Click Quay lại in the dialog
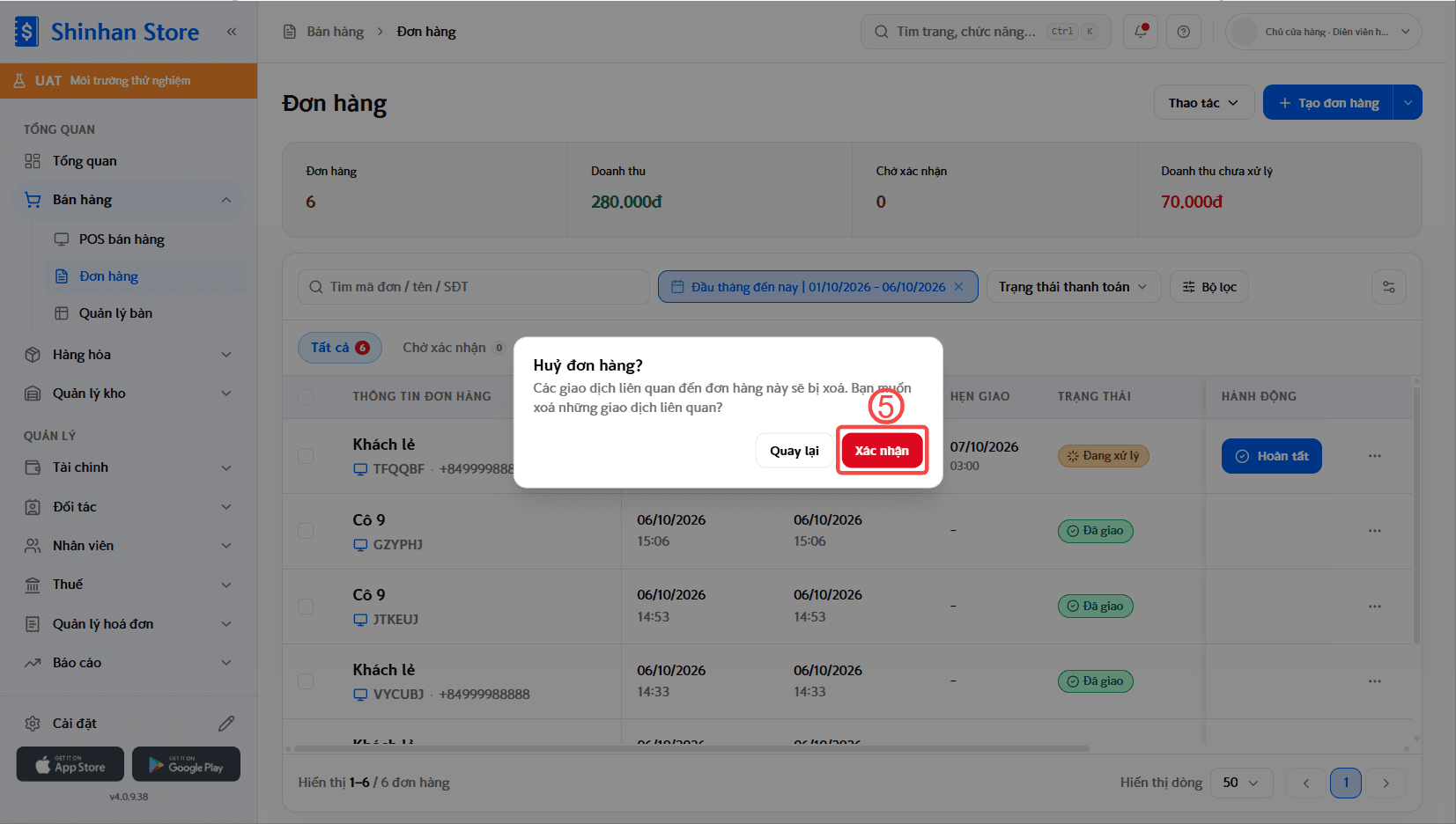This screenshot has height=824, width=1456. 794,451
